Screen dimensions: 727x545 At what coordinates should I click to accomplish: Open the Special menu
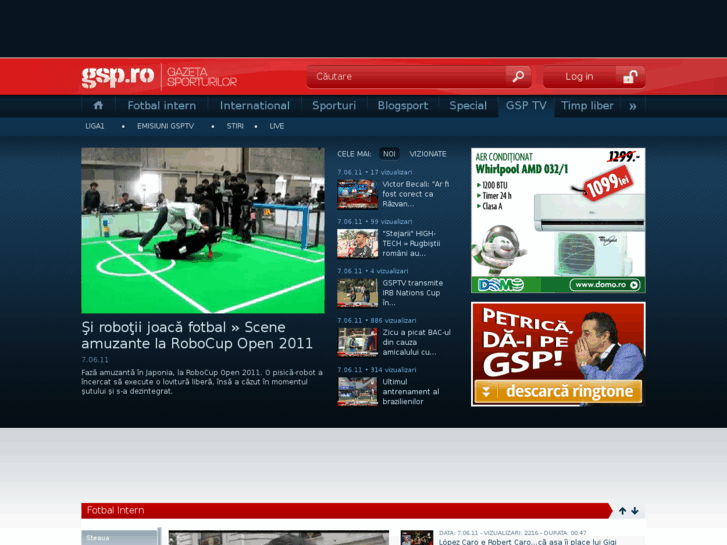(x=468, y=106)
